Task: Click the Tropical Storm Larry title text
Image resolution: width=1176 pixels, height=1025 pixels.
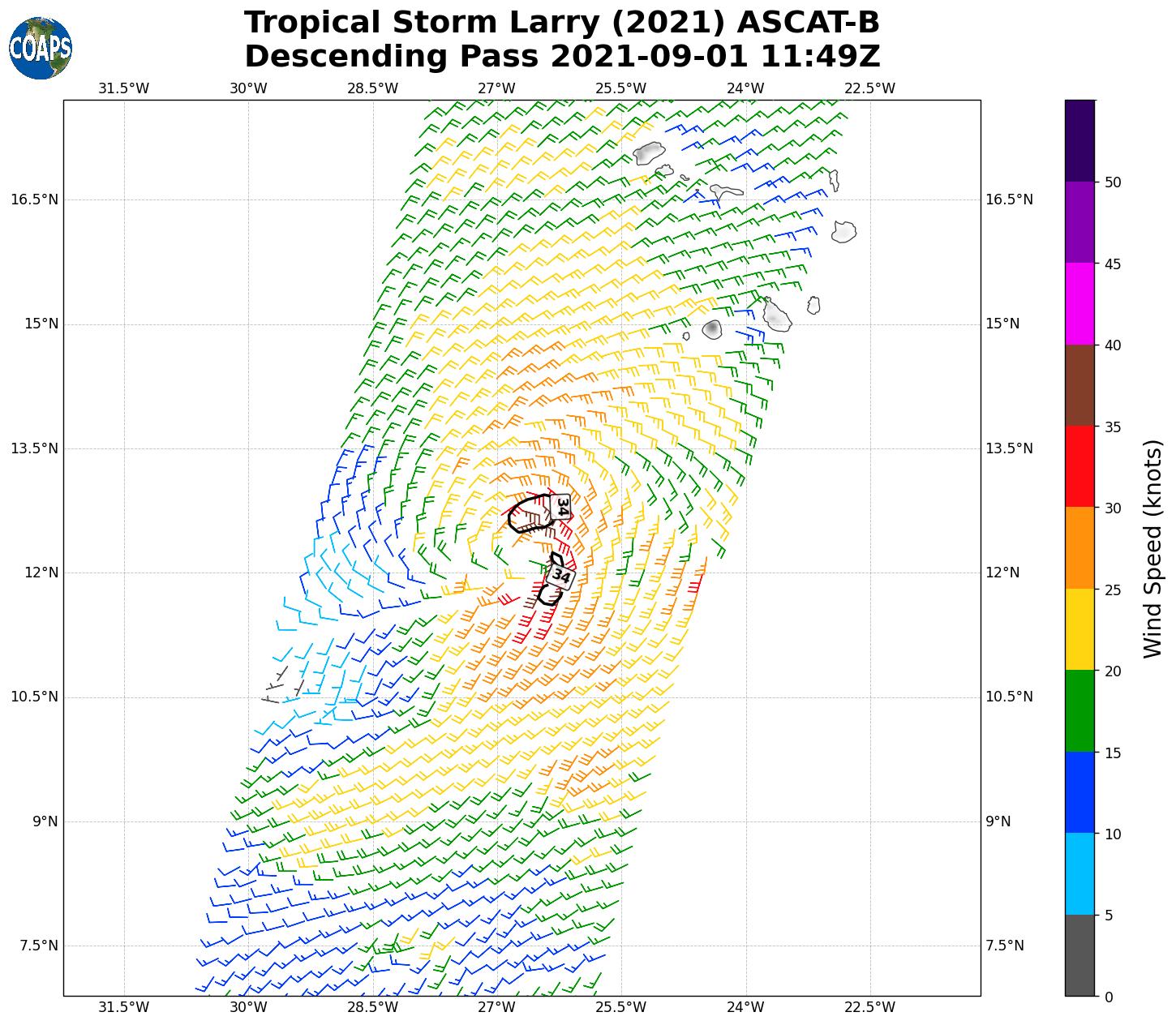Action: pyautogui.click(x=562, y=23)
